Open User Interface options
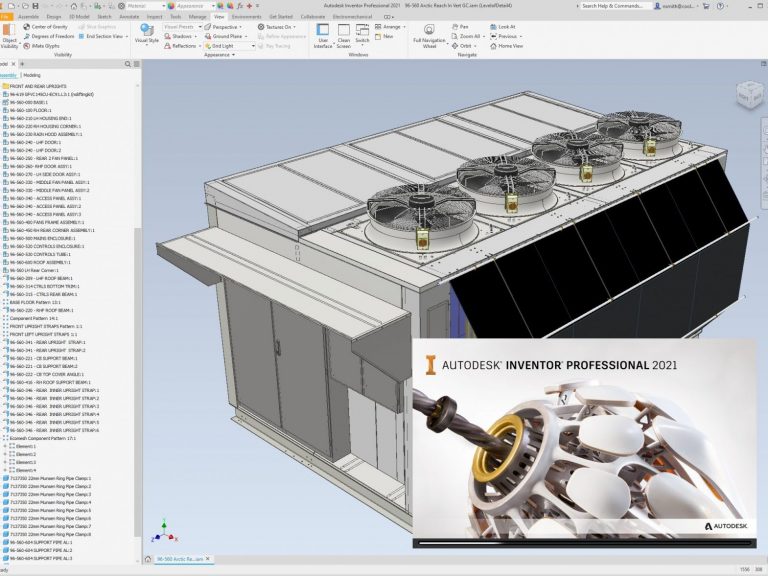This screenshot has width=768, height=576. (323, 36)
